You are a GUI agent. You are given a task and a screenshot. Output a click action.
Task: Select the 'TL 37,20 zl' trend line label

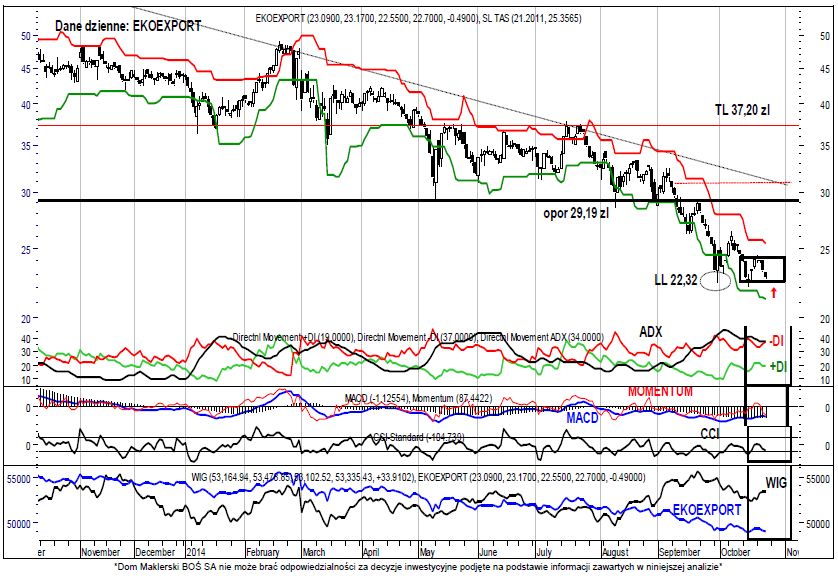742,110
